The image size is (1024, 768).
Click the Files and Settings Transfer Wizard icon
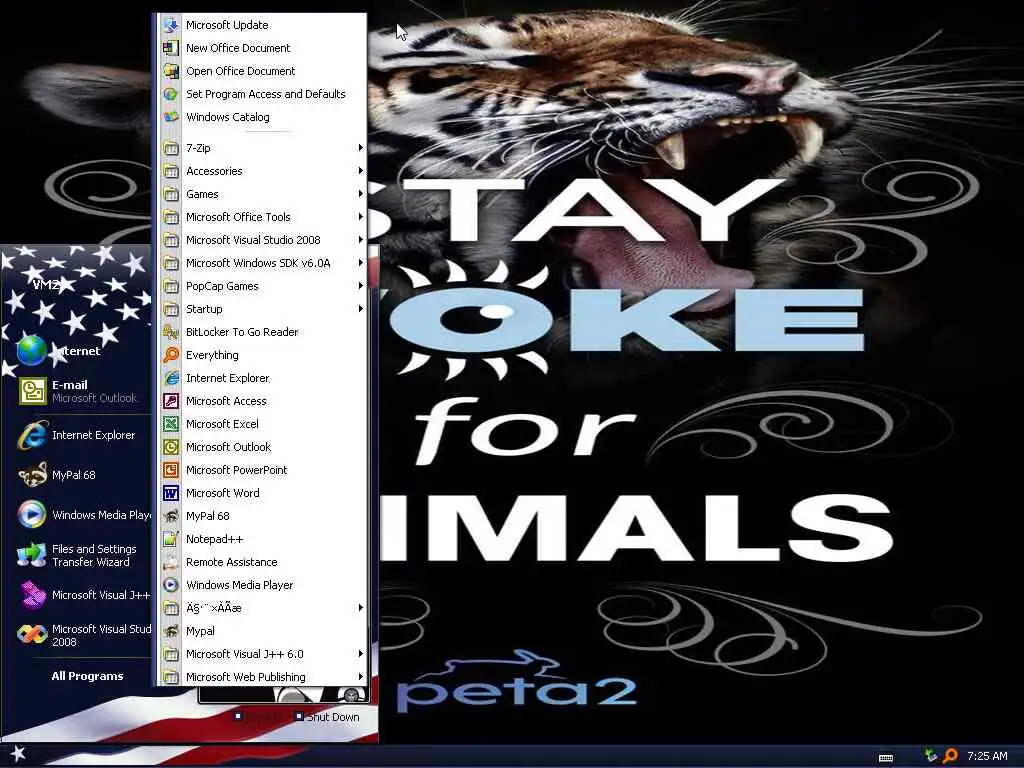tap(31, 555)
